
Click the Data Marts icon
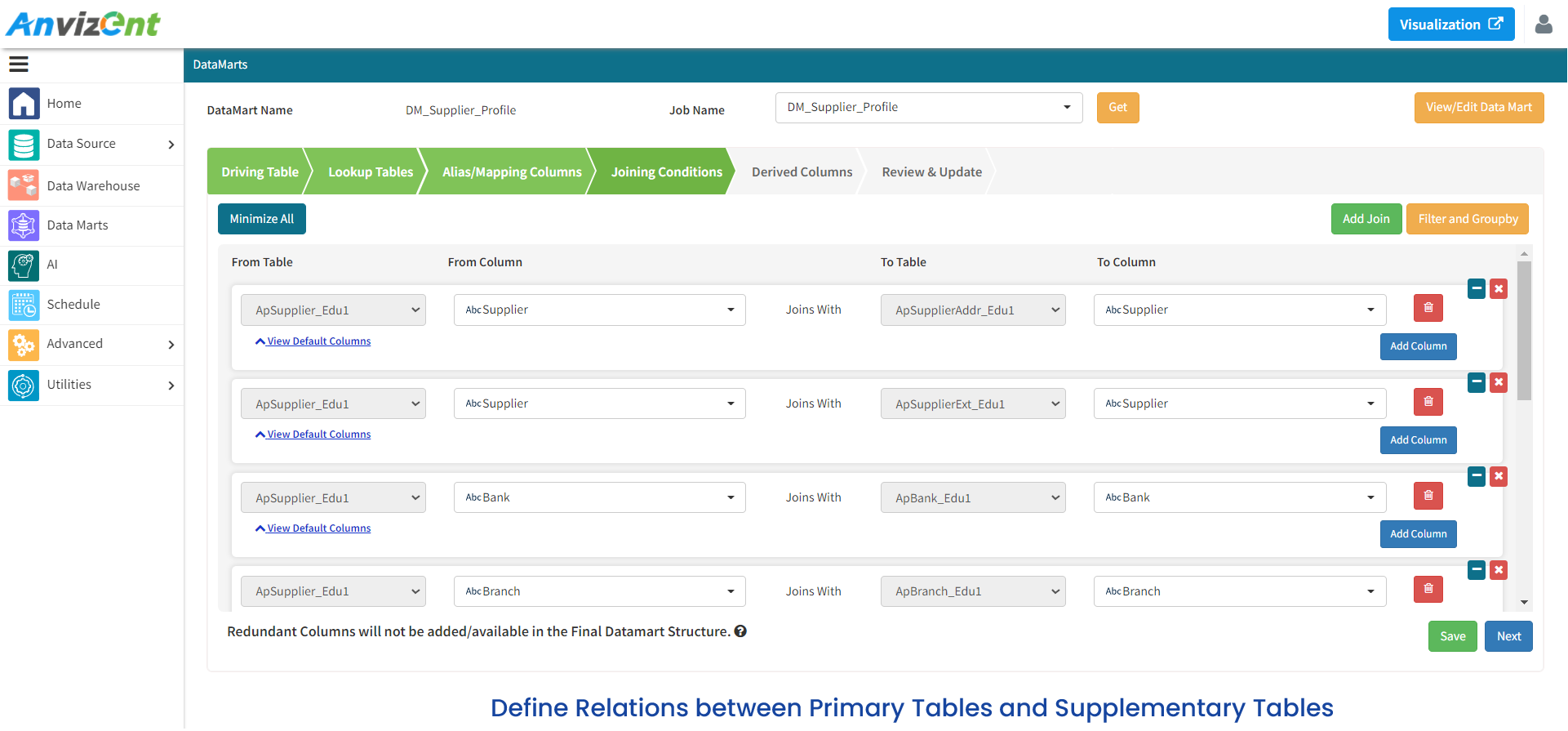pyautogui.click(x=24, y=225)
